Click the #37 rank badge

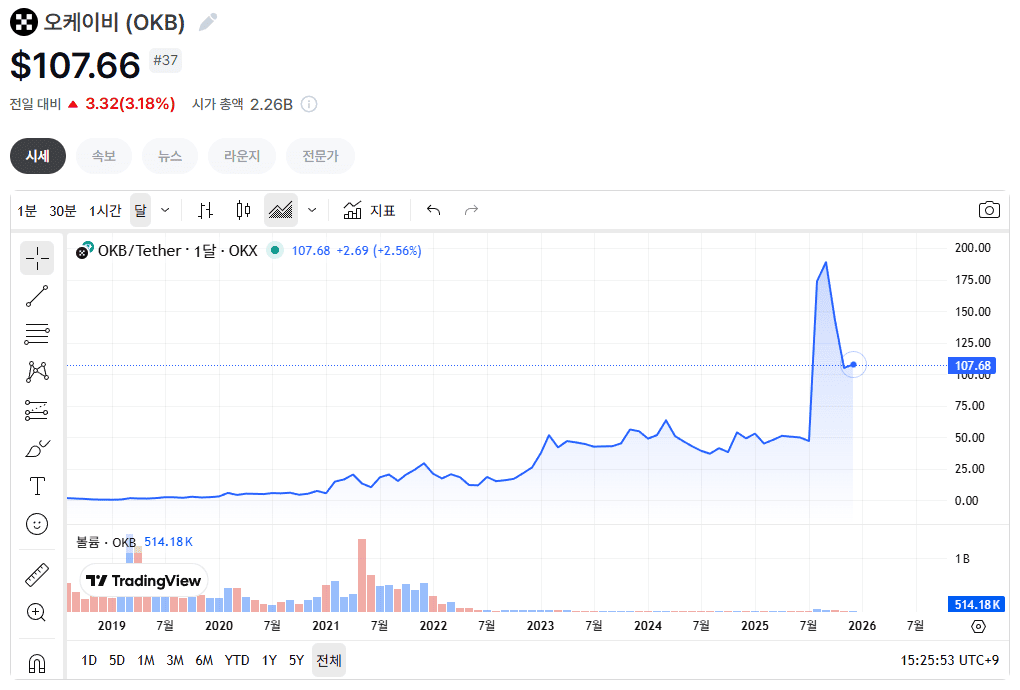(165, 60)
